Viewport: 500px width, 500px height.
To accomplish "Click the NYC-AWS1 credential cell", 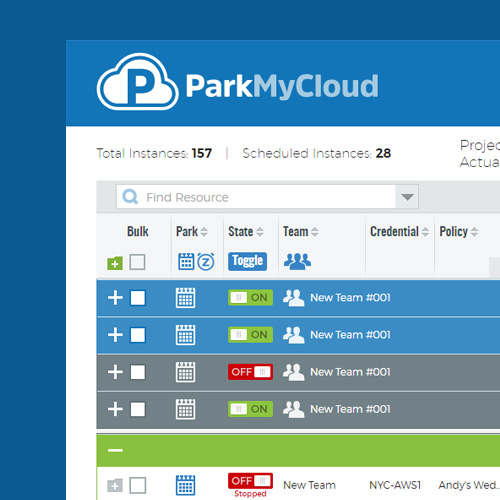I will coord(395,485).
